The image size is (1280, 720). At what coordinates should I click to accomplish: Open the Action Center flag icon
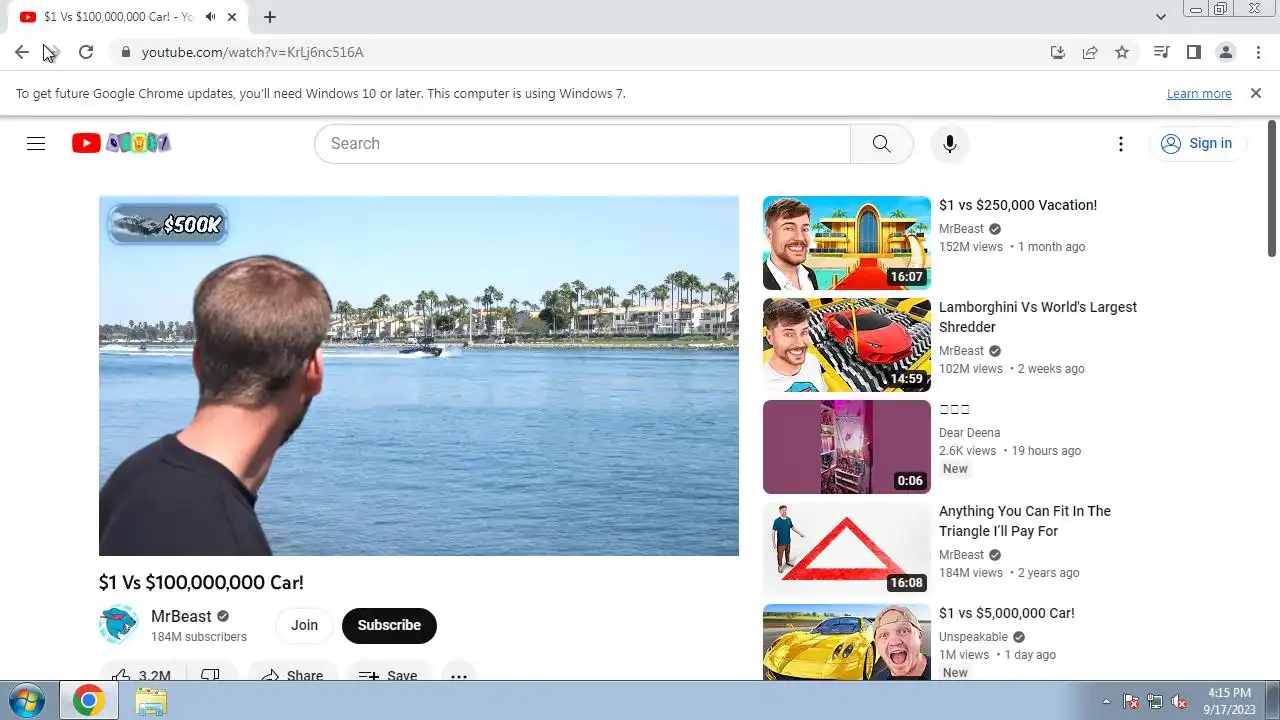pos(1131,701)
